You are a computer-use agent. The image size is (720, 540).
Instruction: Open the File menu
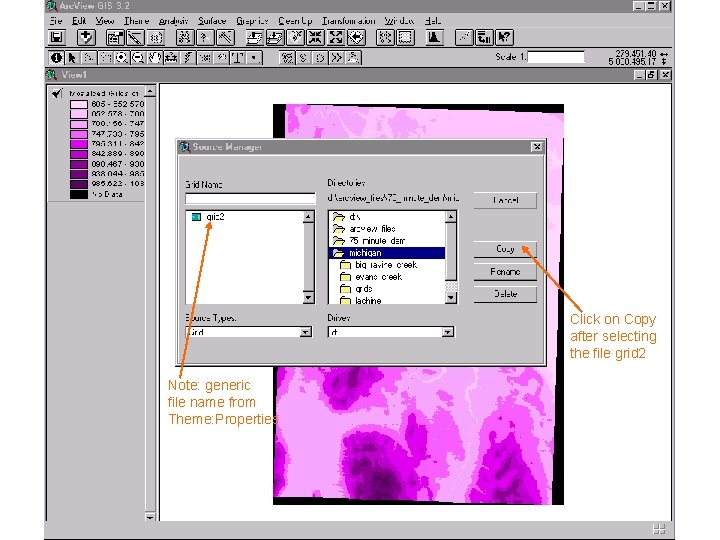click(x=56, y=21)
